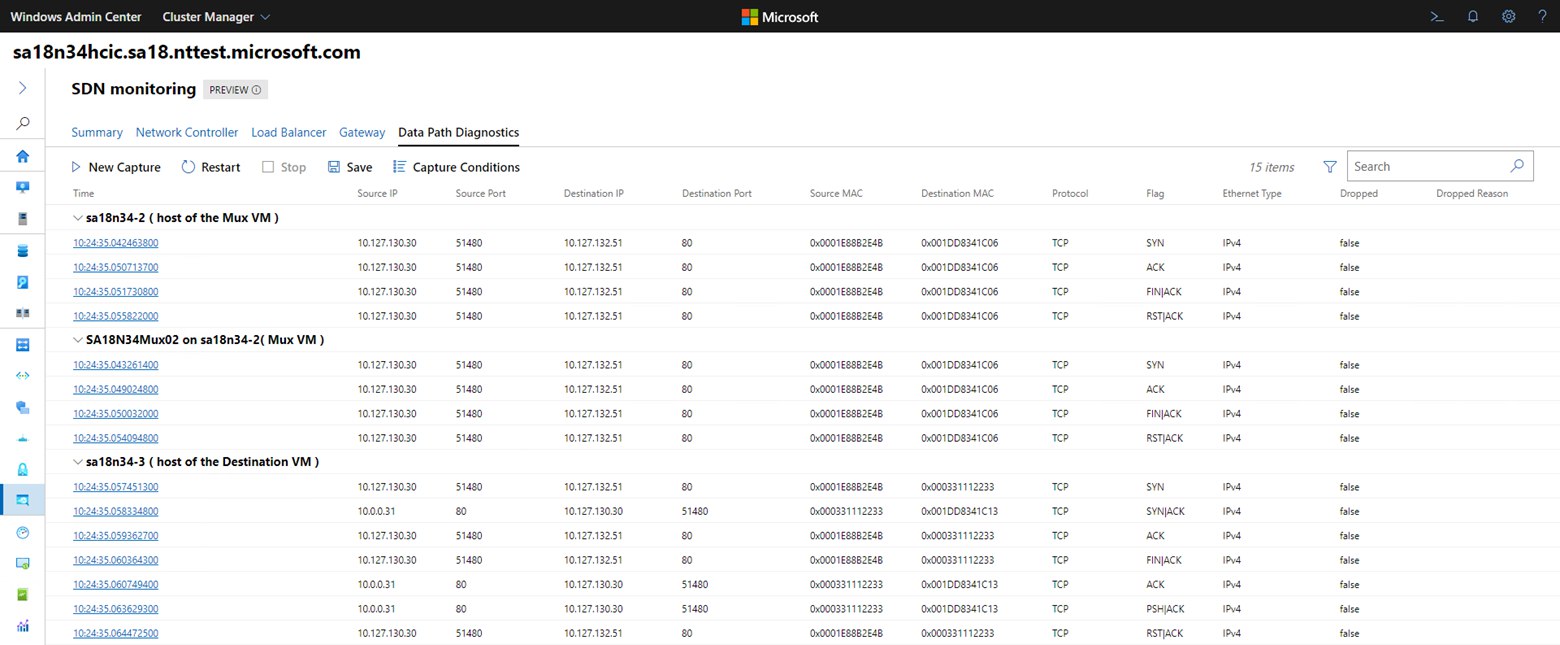Open the help question mark icon

(x=1542, y=16)
